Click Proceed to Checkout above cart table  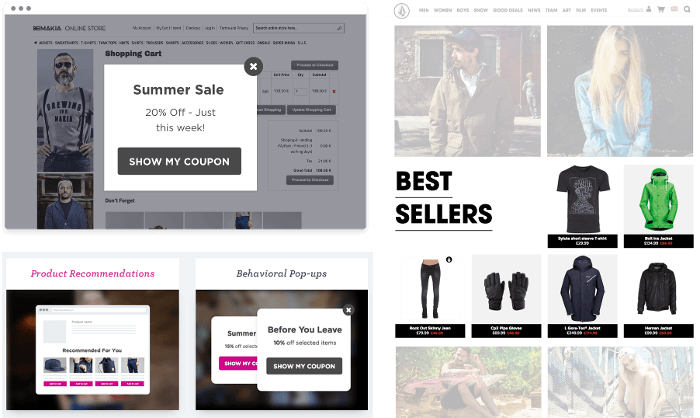[315, 65]
